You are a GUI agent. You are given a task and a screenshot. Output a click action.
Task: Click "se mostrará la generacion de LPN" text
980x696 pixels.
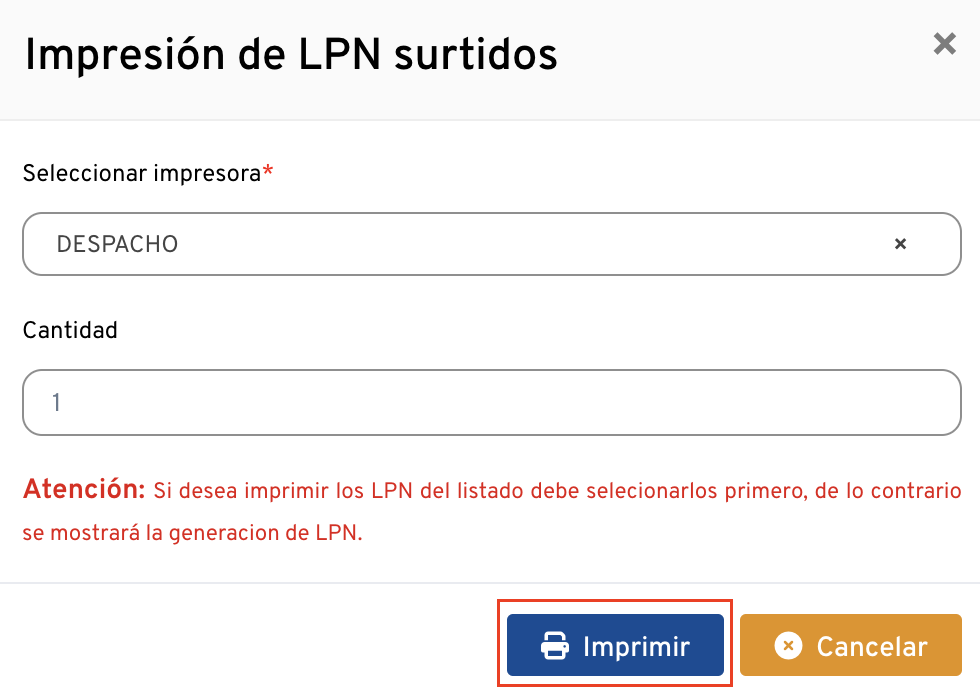point(192,533)
